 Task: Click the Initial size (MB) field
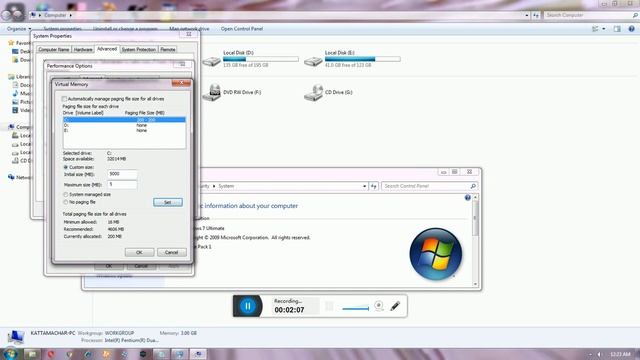coord(122,174)
